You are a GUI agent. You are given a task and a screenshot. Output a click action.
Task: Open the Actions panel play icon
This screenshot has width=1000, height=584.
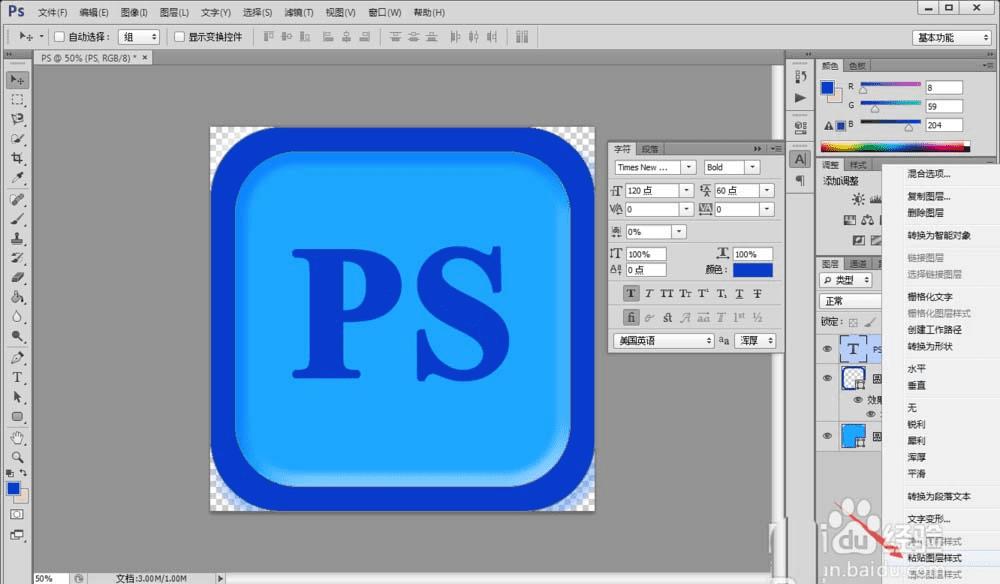(x=800, y=98)
